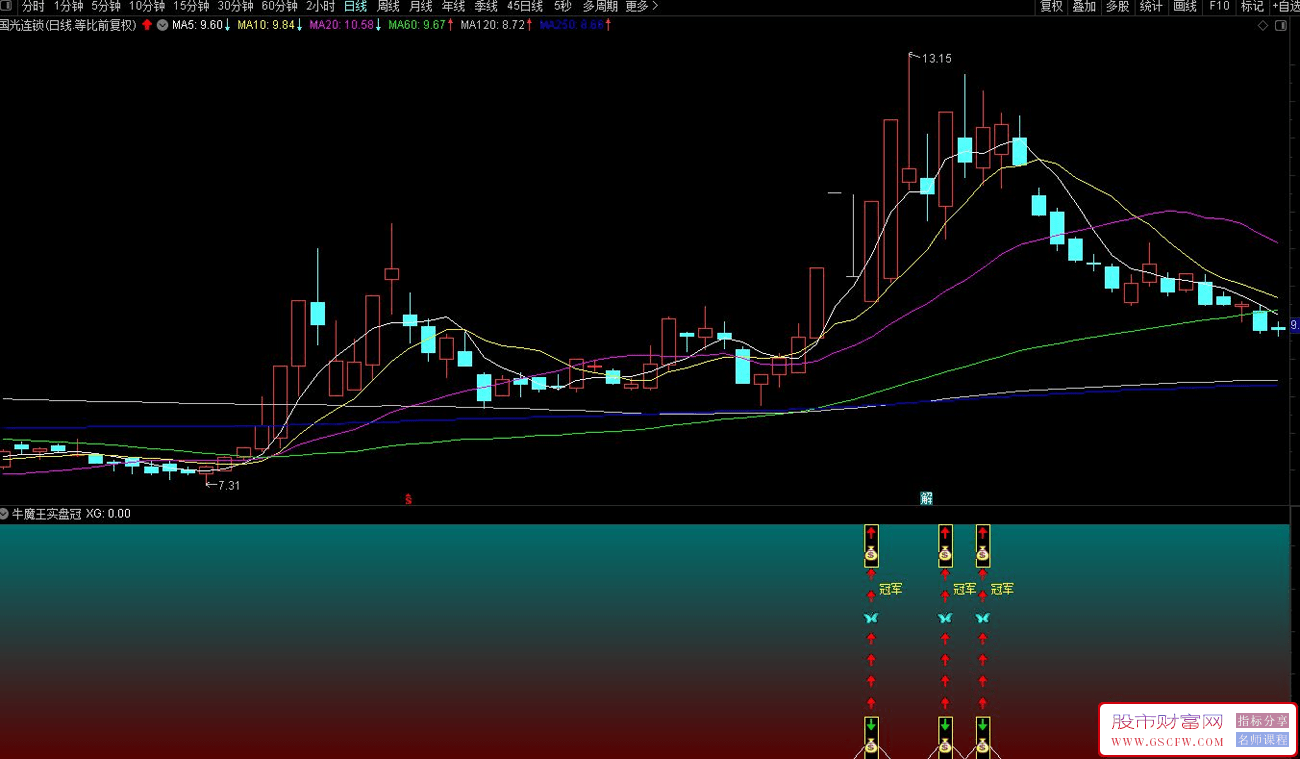Select the 年线 yearly tab
The width and height of the screenshot is (1300, 759).
(454, 6)
